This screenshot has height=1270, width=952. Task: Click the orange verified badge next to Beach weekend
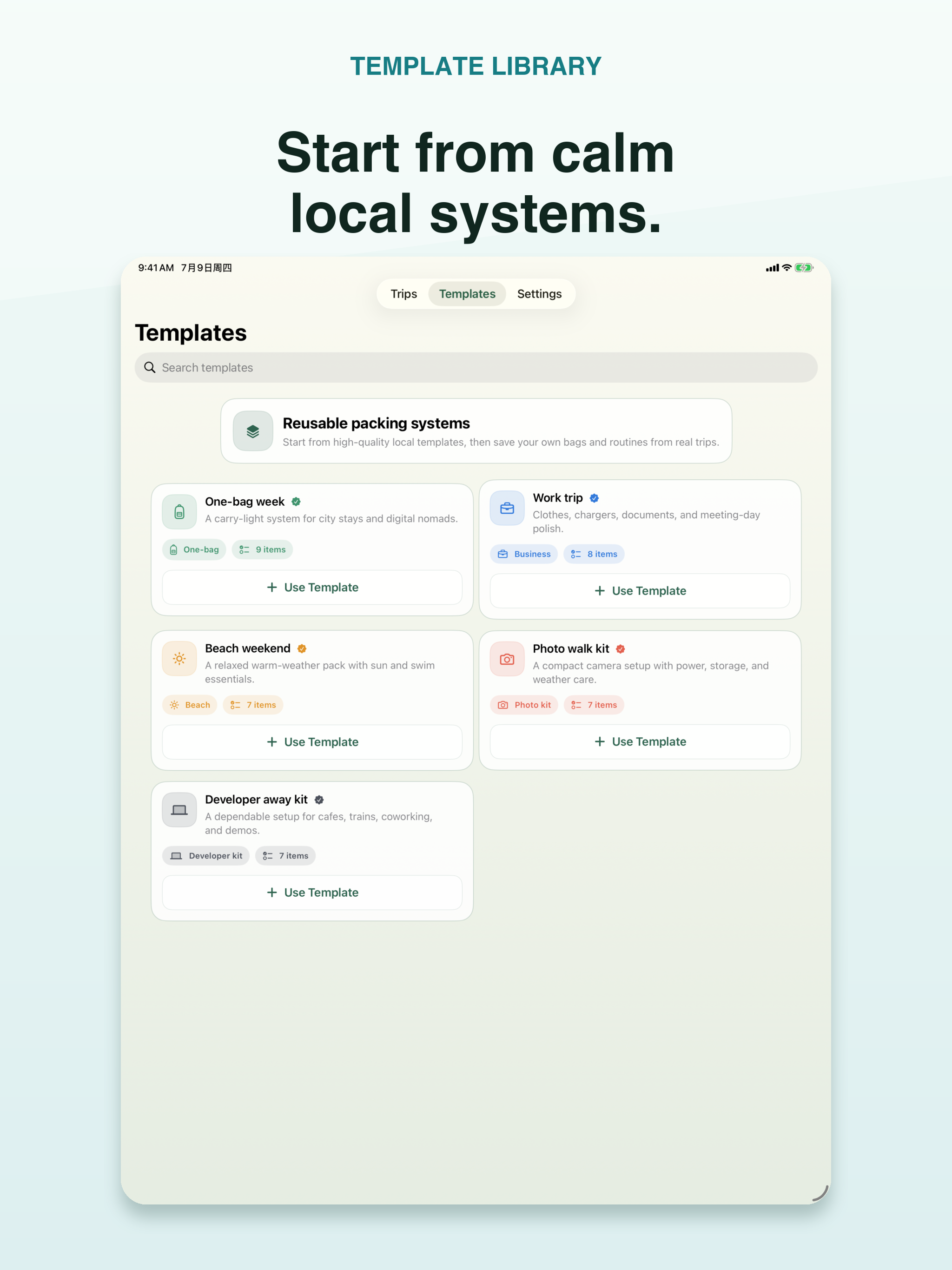[302, 649]
